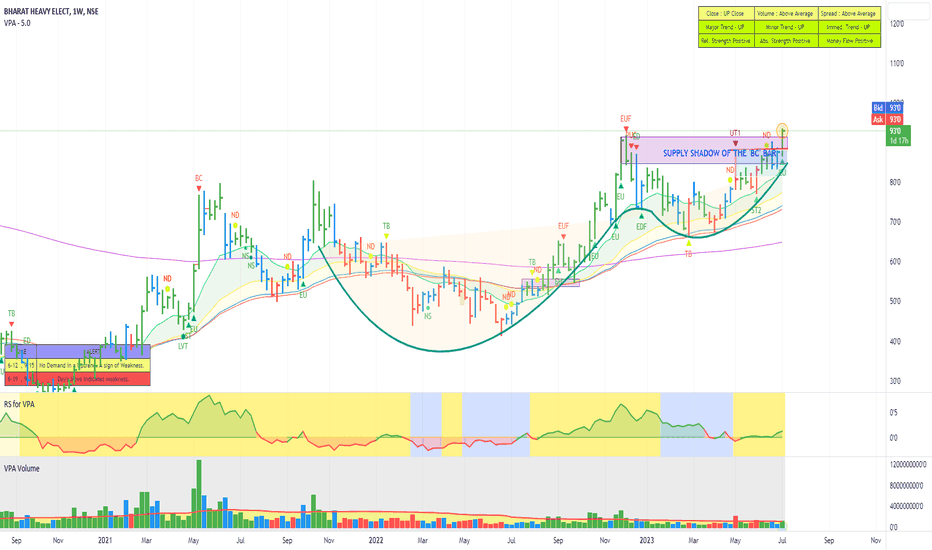Click the 'Minor Trend - UP' cell
The width and height of the screenshot is (932, 550).
pyautogui.click(x=786, y=27)
